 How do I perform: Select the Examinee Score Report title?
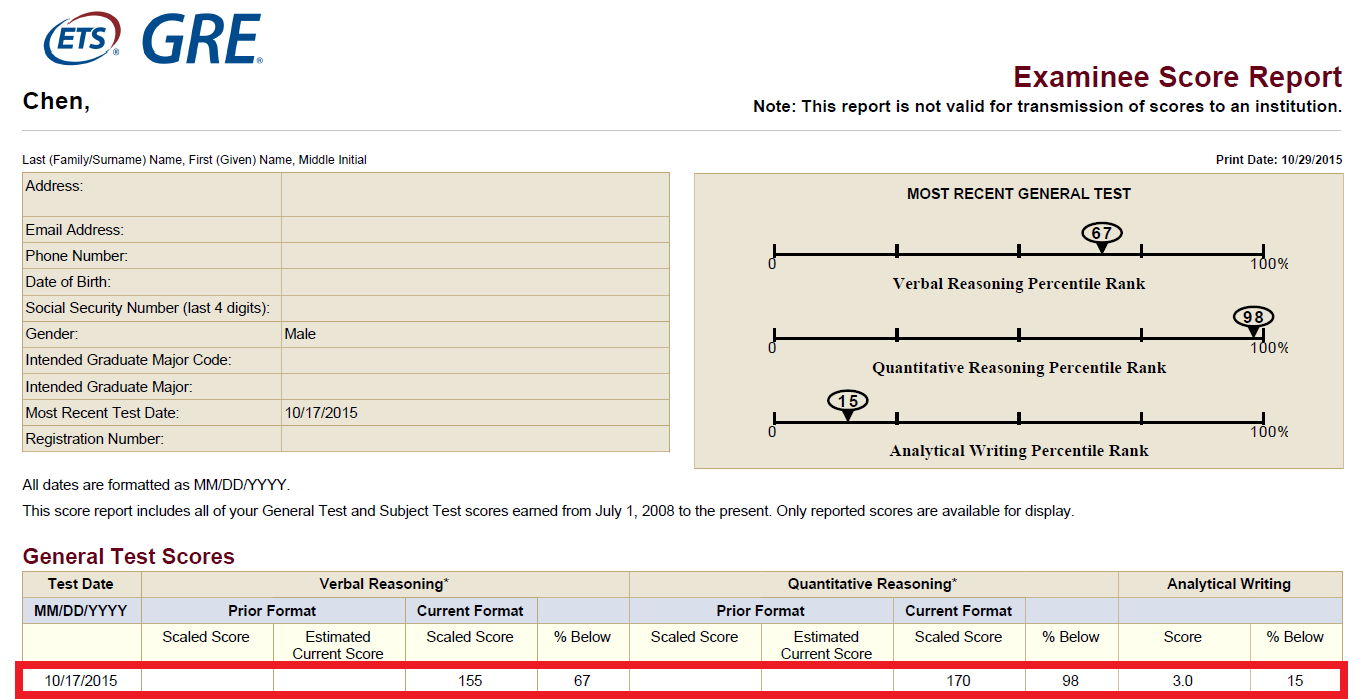[1177, 77]
